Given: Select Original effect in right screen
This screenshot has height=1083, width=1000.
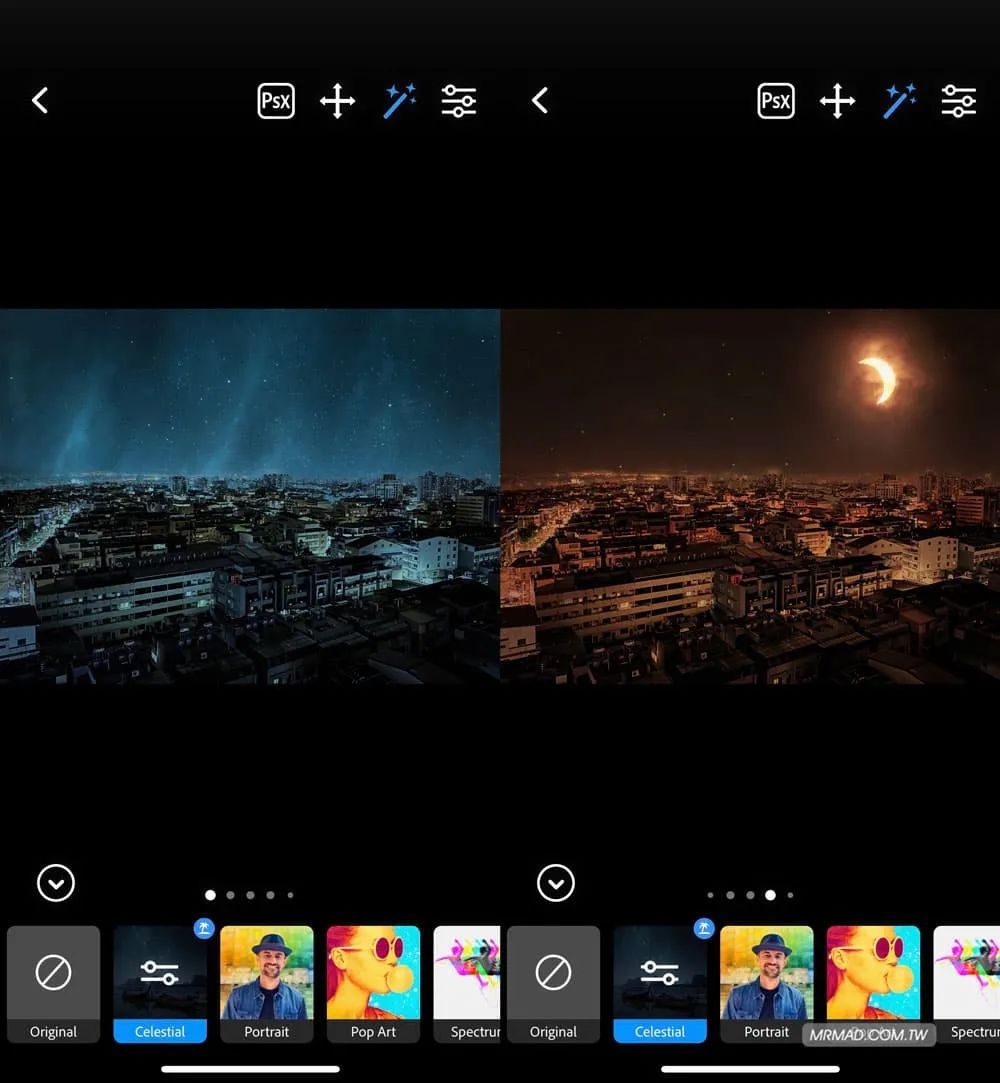Looking at the screenshot, I should tap(553, 984).
